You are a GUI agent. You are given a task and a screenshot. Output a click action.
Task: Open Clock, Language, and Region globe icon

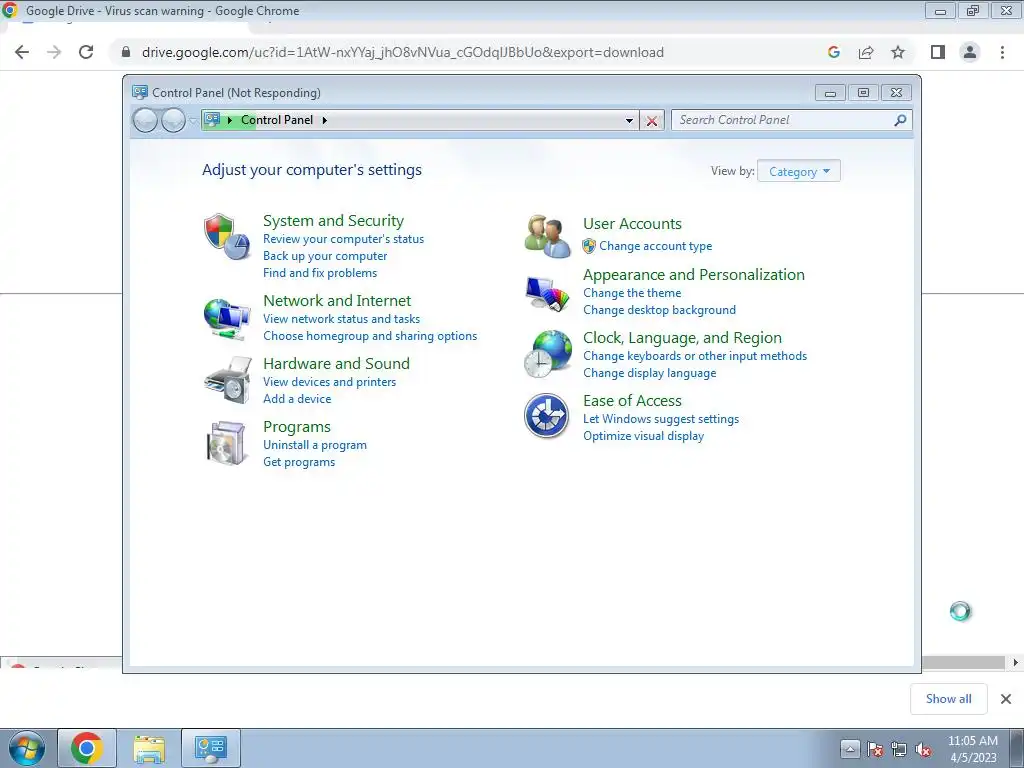pos(547,353)
